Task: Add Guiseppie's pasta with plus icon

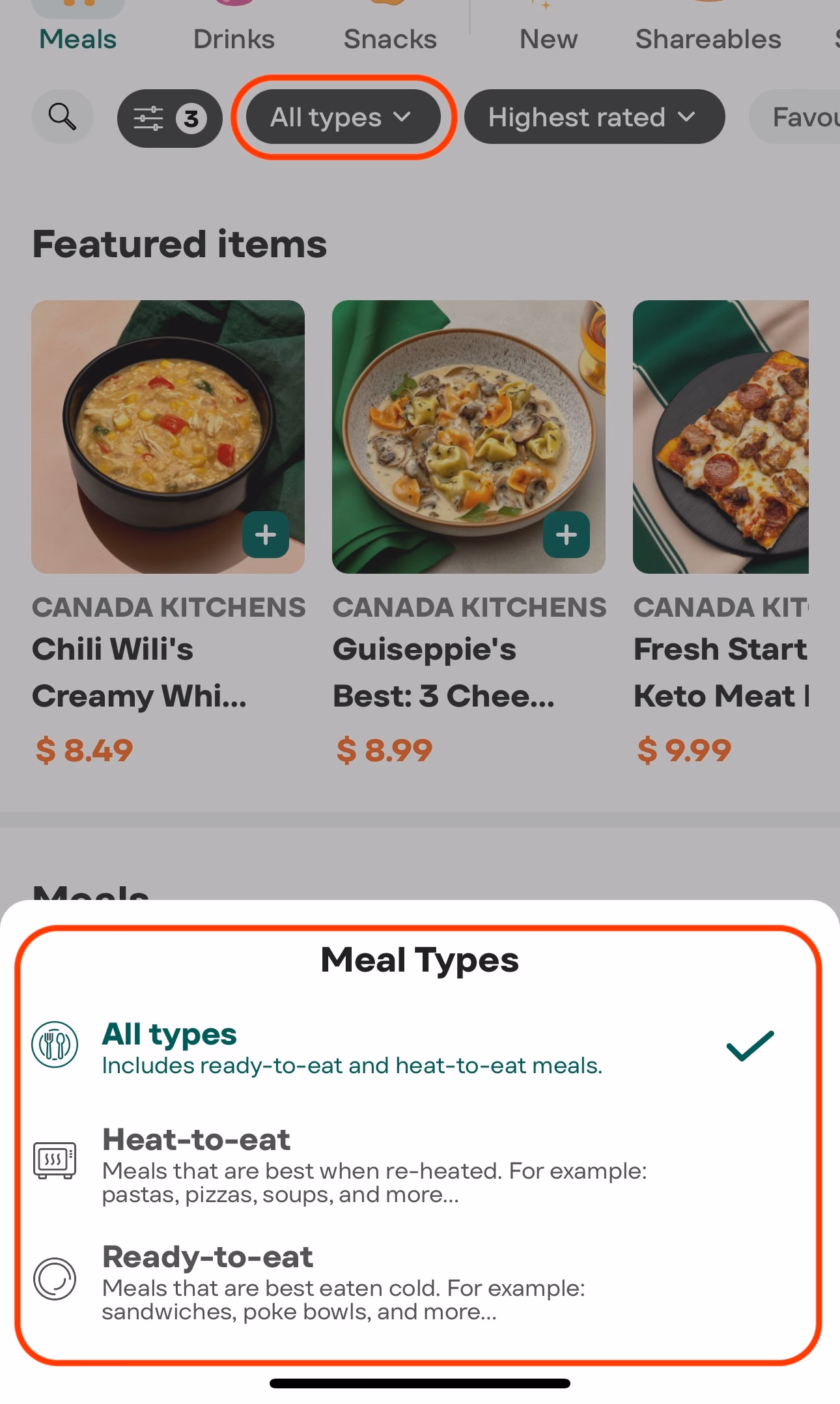Action: click(567, 535)
